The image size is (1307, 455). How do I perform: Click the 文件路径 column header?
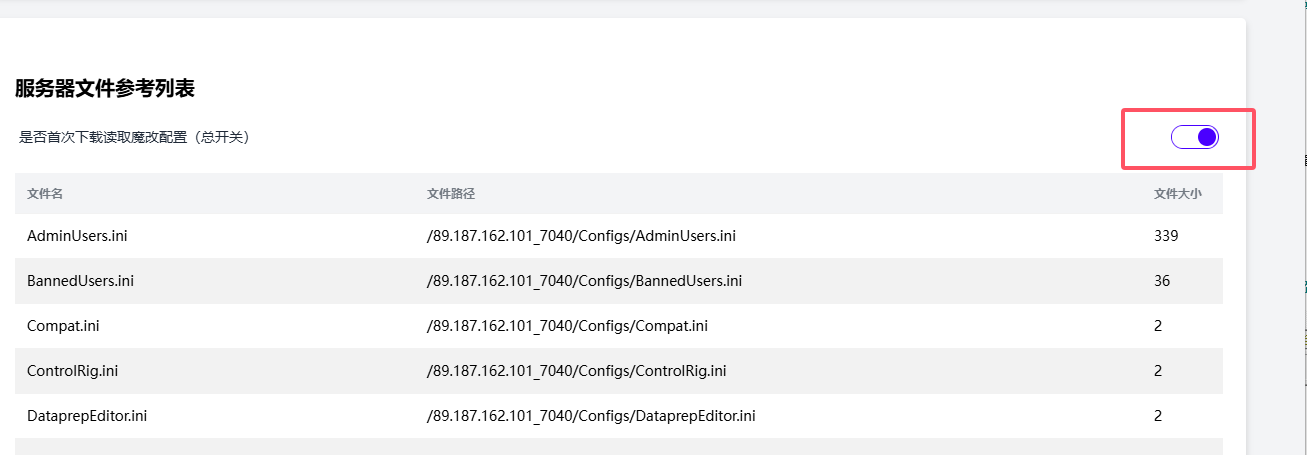[x=445, y=193]
